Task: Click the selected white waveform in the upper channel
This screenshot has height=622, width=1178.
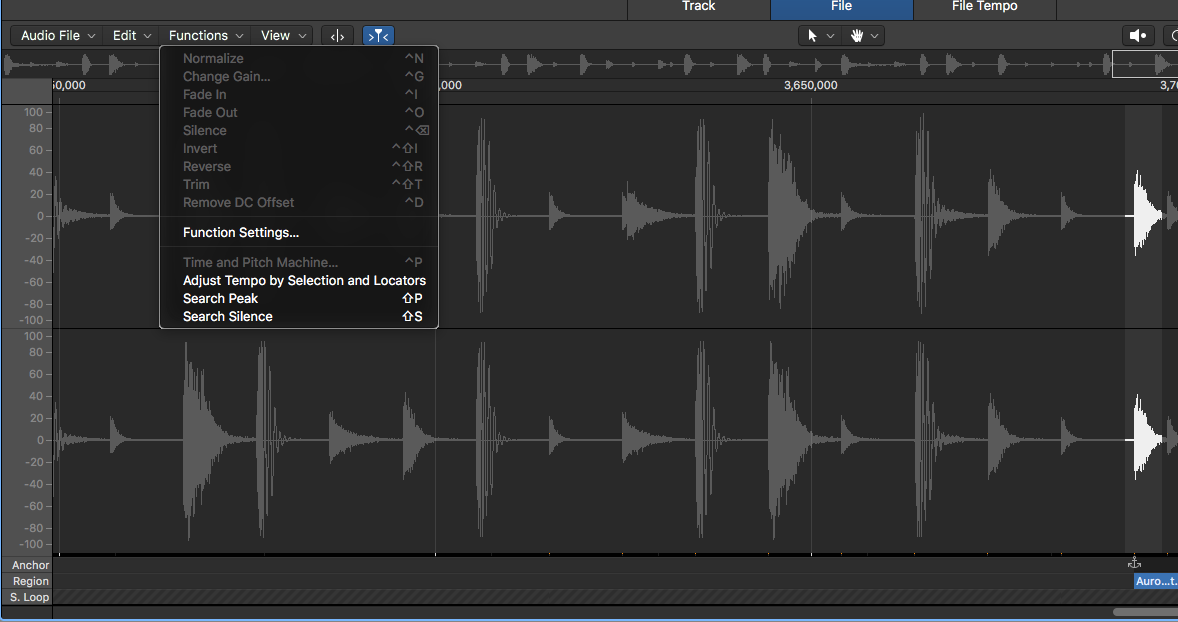Action: (x=1146, y=214)
